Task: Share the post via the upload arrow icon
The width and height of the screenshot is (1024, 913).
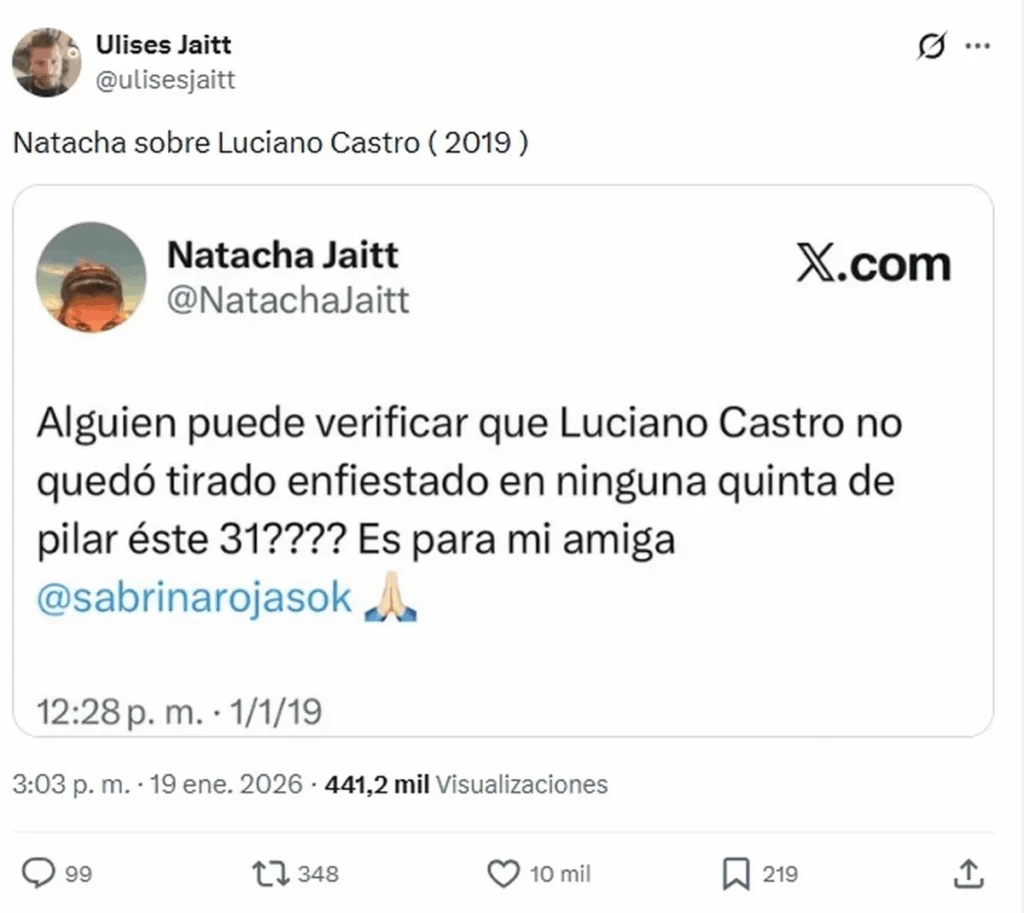Action: coord(968,874)
